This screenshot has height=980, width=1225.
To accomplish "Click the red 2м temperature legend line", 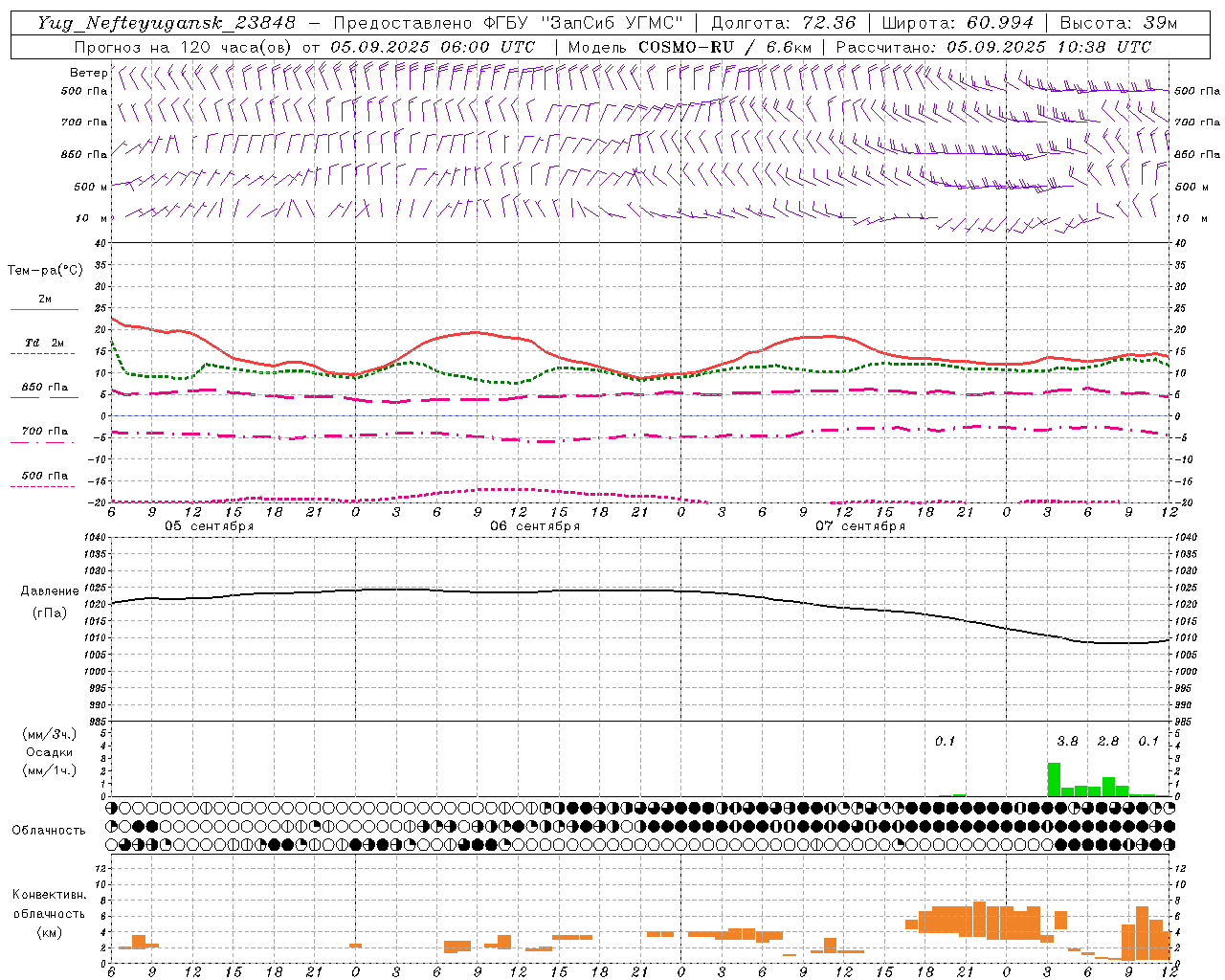I will click(44, 309).
